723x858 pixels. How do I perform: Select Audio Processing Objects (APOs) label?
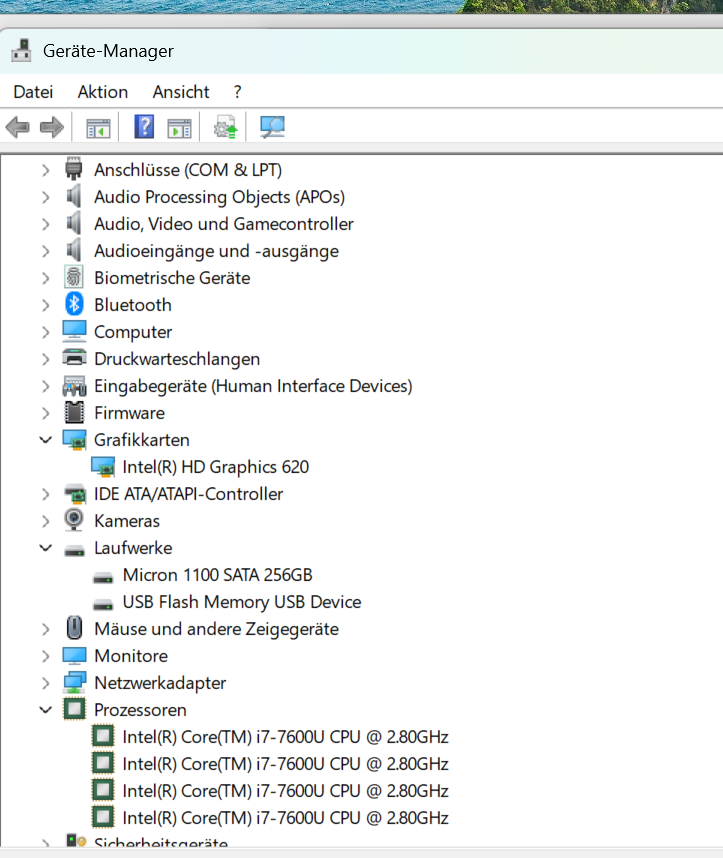pyautogui.click(x=219, y=196)
